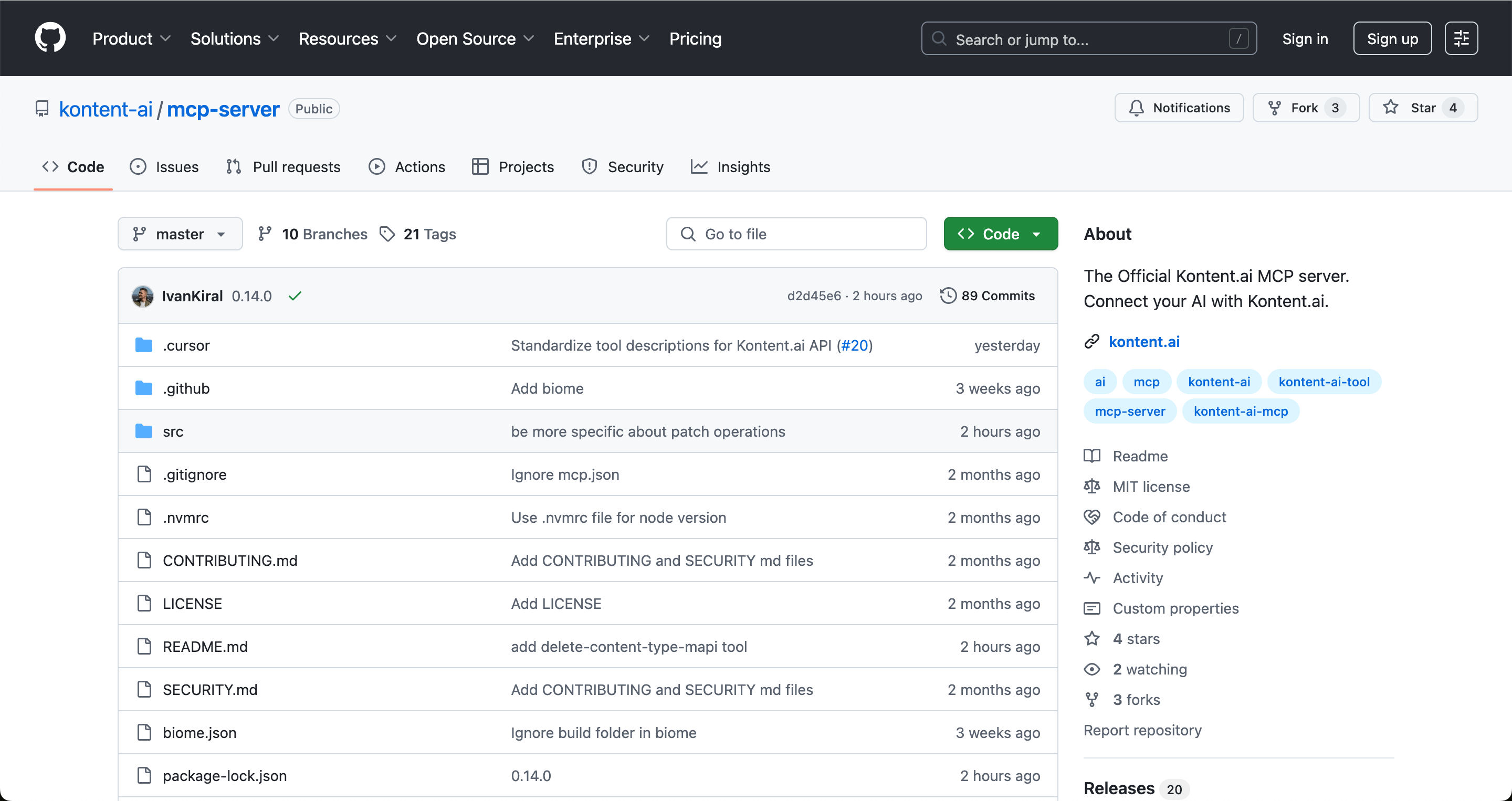Image resolution: width=1512 pixels, height=801 pixels.
Task: Click the command palette icon
Action: (x=1462, y=38)
